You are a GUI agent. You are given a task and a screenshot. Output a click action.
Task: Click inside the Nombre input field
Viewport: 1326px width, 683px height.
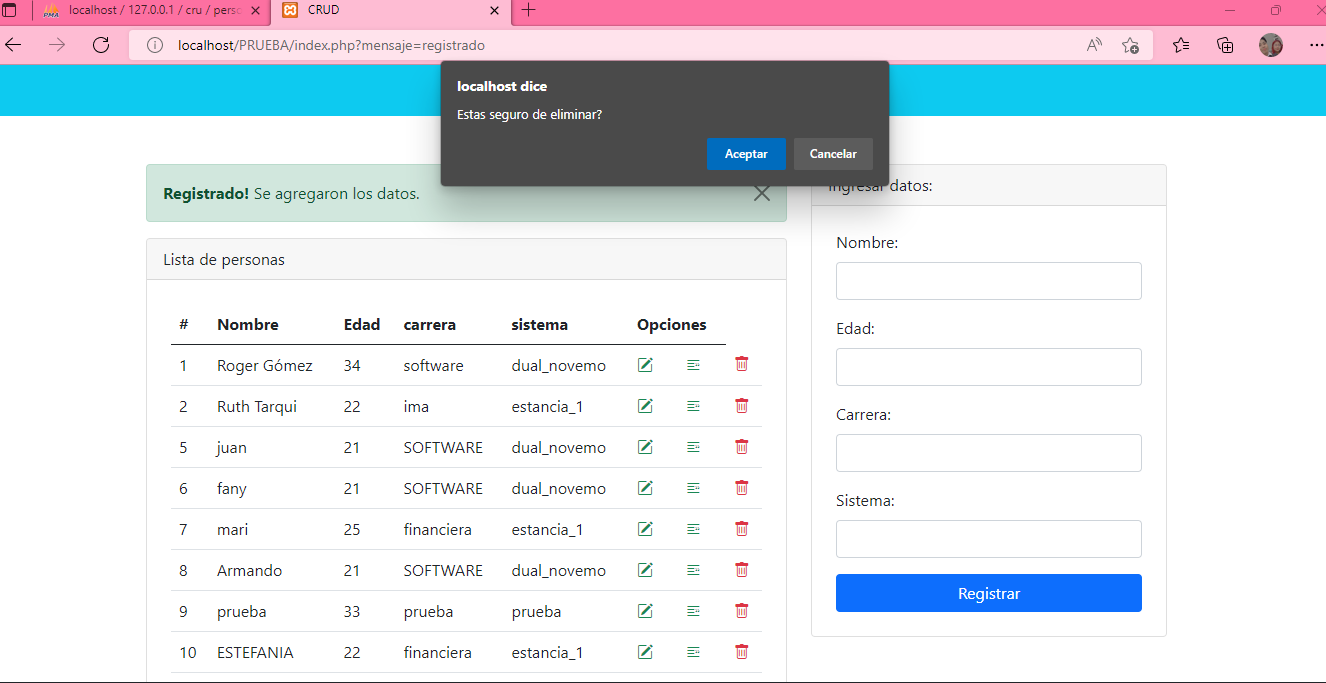[988, 280]
